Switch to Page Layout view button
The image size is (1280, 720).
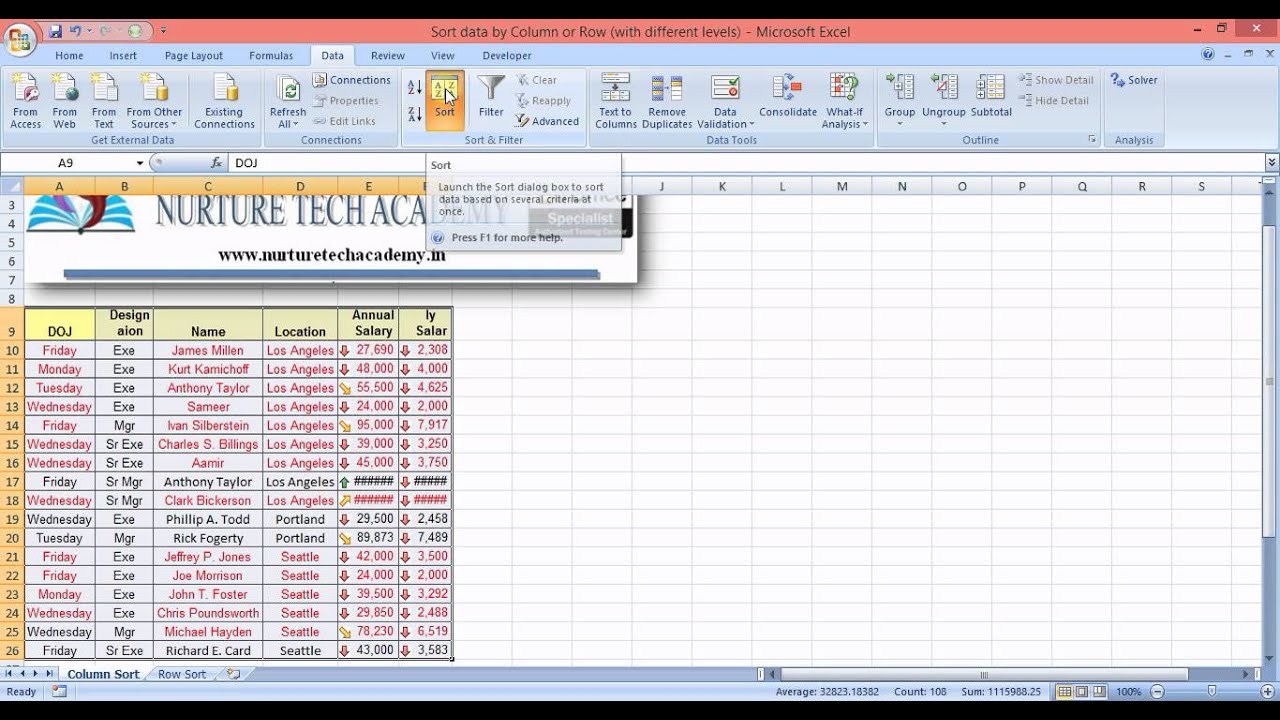click(1082, 691)
